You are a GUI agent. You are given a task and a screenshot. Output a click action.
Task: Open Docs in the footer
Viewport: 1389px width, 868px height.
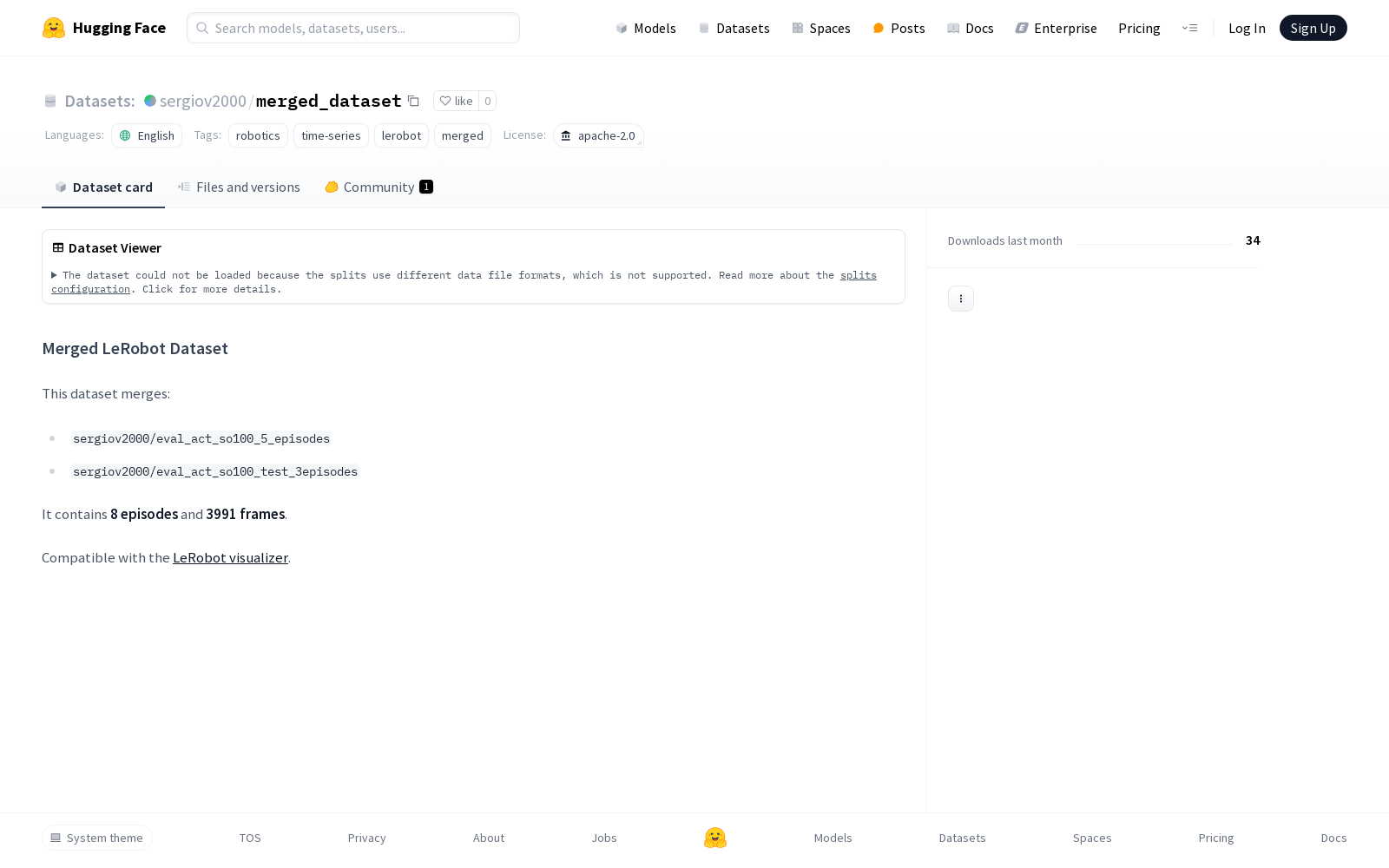pos(1334,838)
